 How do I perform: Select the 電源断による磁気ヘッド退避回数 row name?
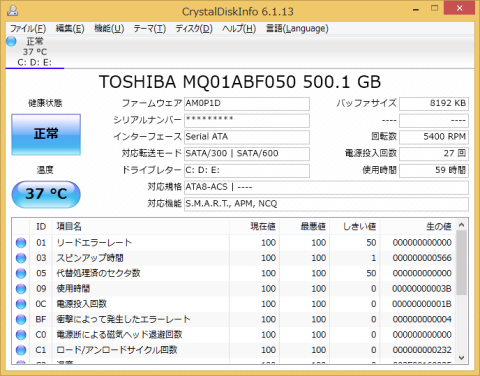(119, 335)
